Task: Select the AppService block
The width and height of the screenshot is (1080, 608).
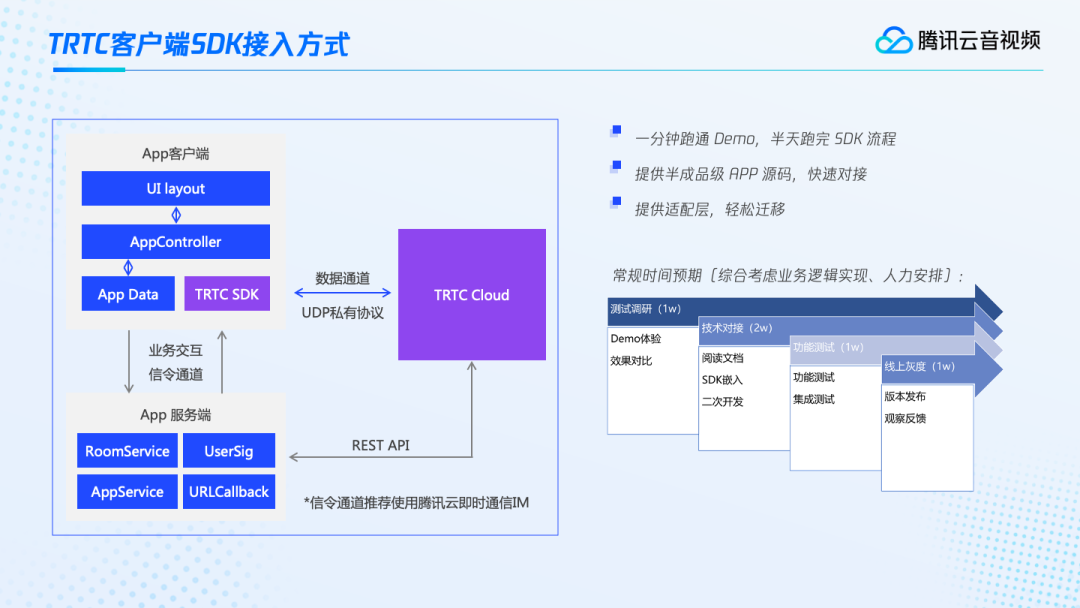Action: (127, 492)
